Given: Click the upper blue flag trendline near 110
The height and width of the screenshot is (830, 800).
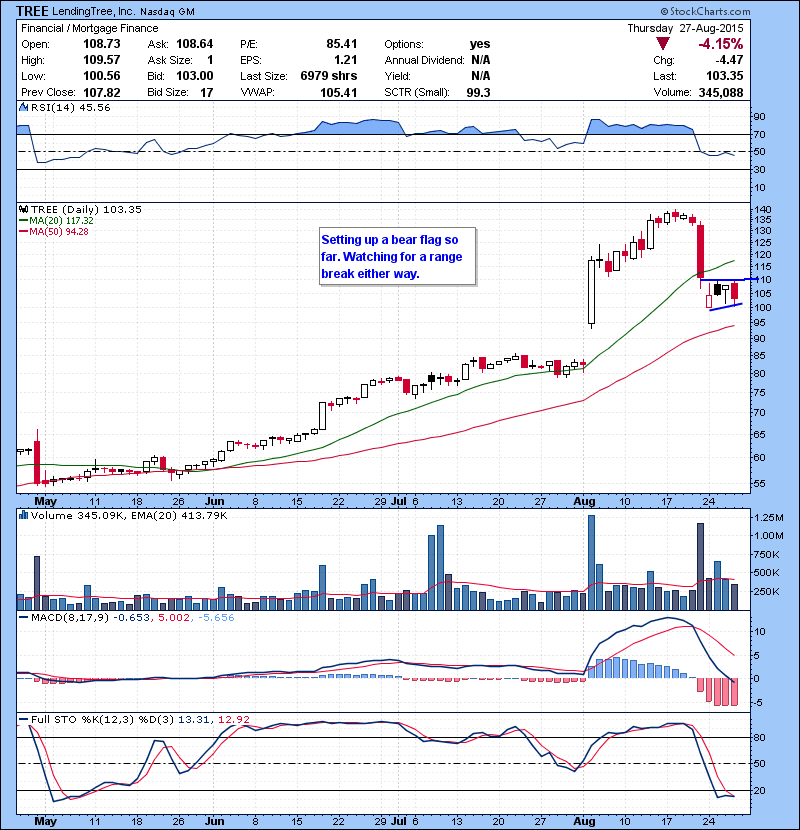Looking at the screenshot, I should (x=729, y=279).
